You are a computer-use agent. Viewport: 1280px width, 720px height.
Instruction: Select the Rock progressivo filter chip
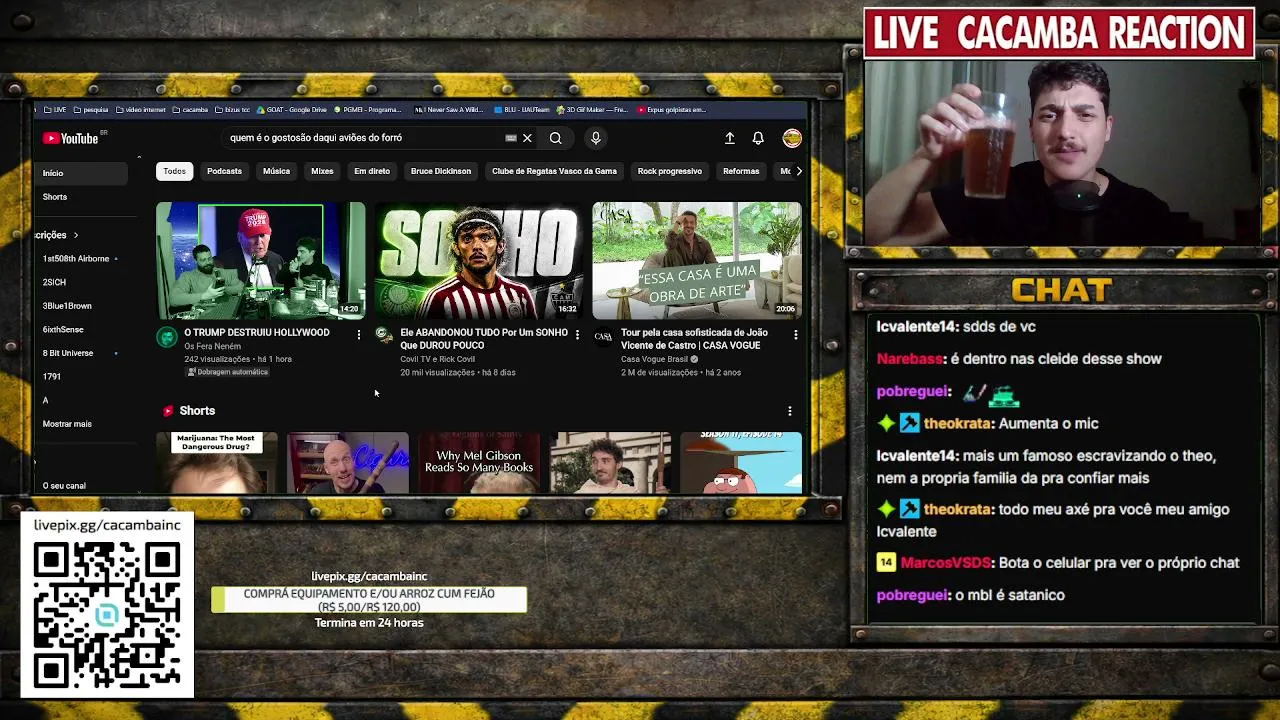[x=670, y=171]
